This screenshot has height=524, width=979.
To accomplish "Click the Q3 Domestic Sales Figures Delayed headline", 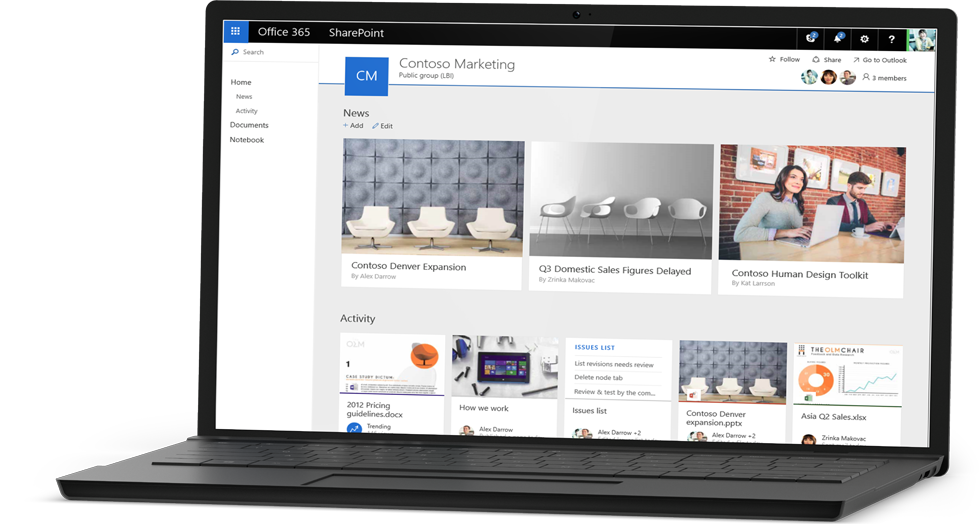I will (614, 270).
